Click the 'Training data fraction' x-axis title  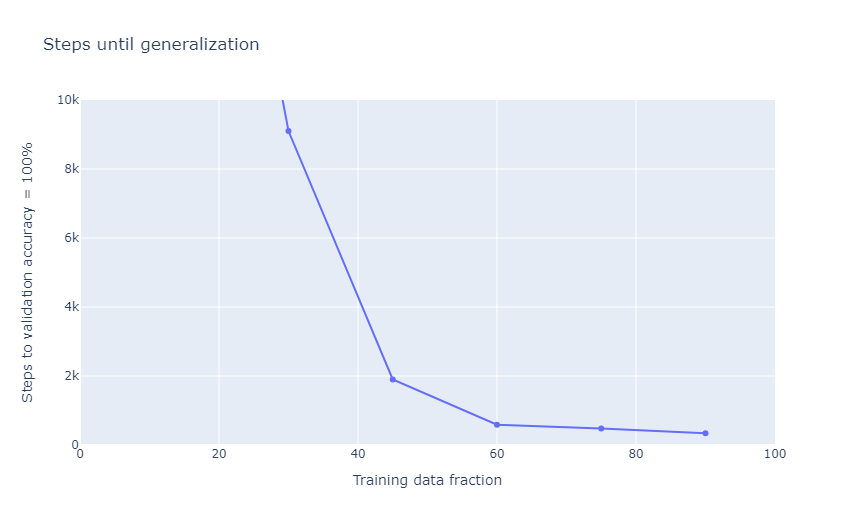tap(427, 480)
